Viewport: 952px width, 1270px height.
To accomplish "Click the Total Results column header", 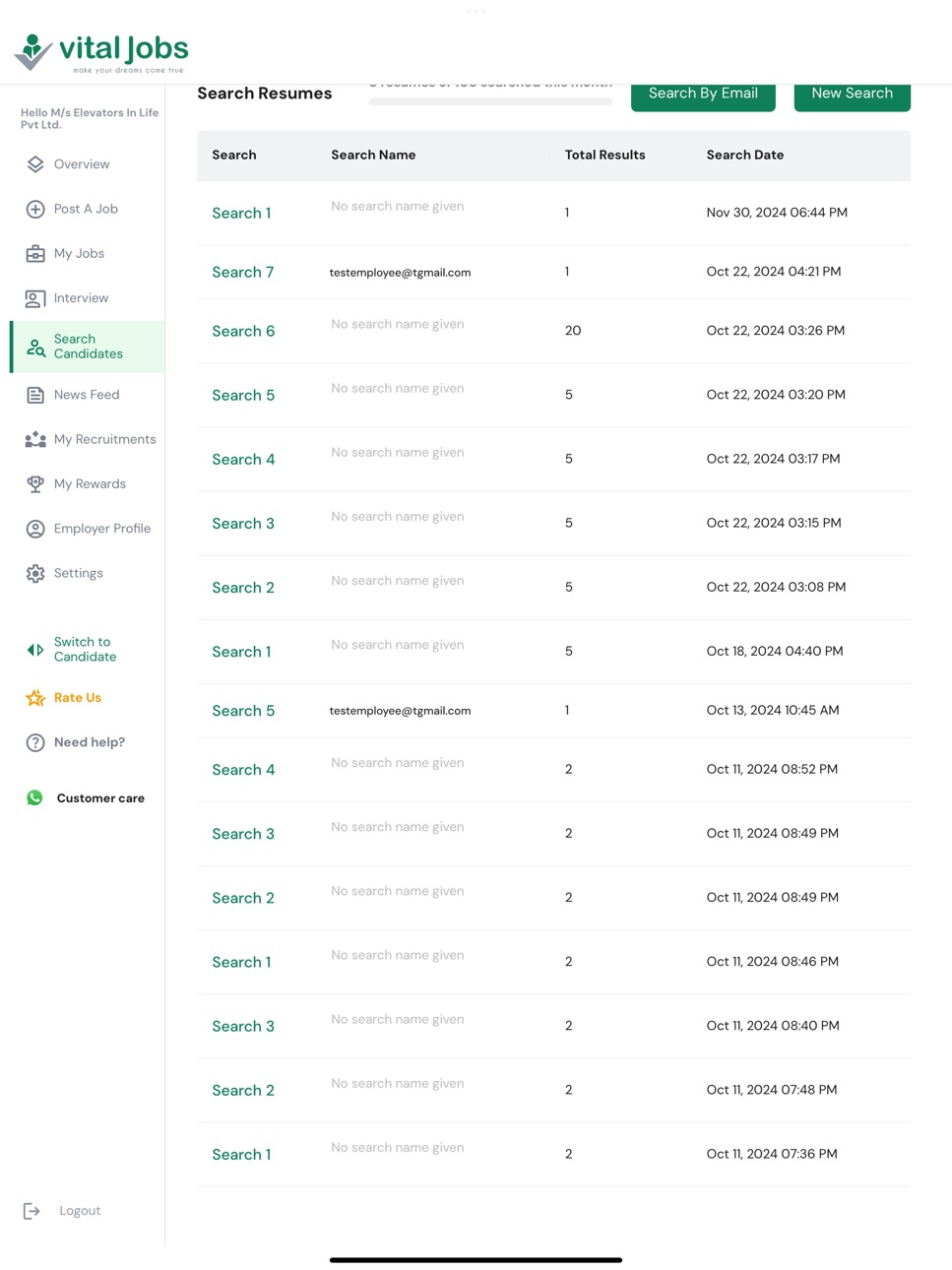I will coord(604,155).
